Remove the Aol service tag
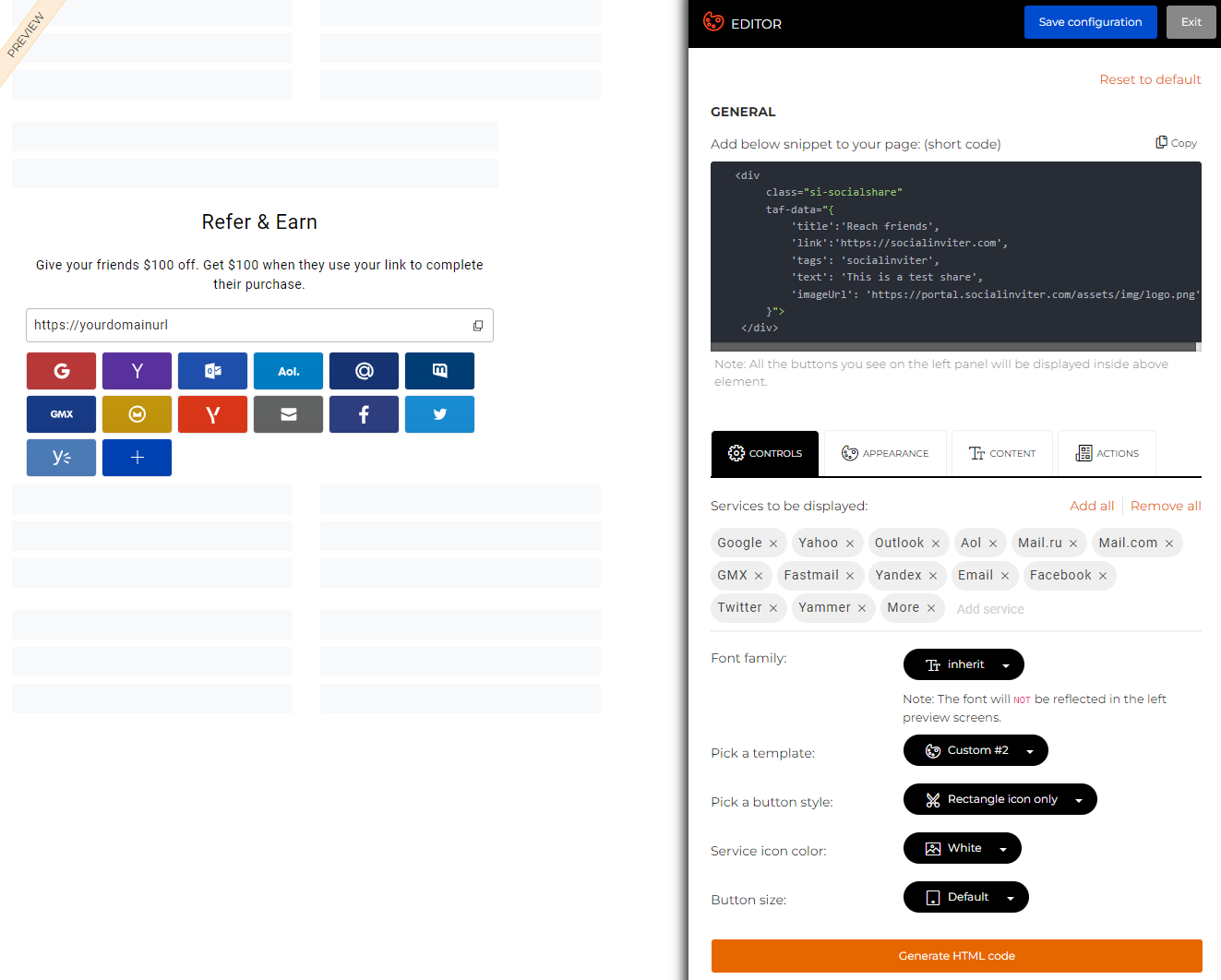 tap(993, 544)
